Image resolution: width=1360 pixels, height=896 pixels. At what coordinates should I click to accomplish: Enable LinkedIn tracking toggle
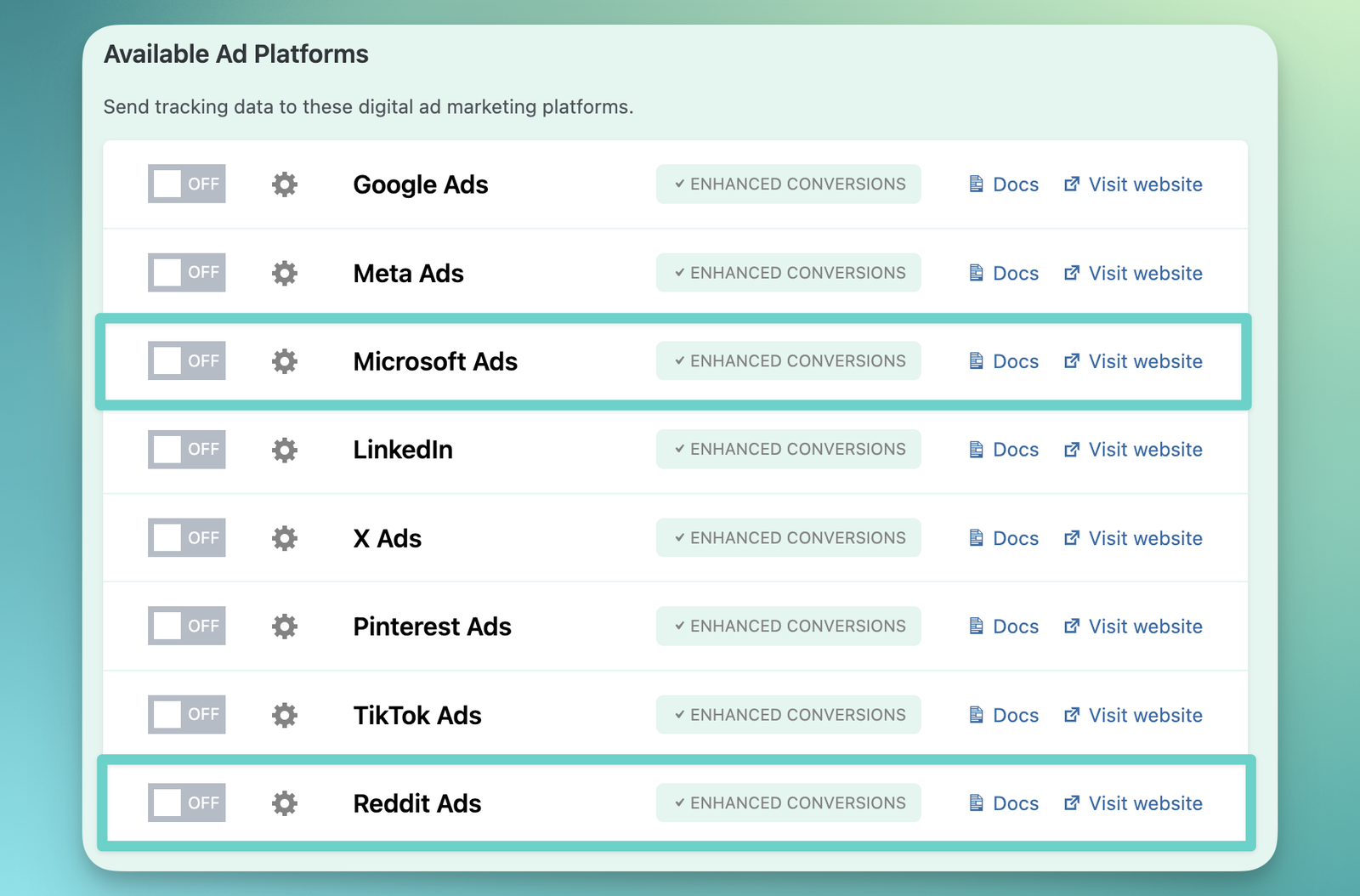(187, 450)
